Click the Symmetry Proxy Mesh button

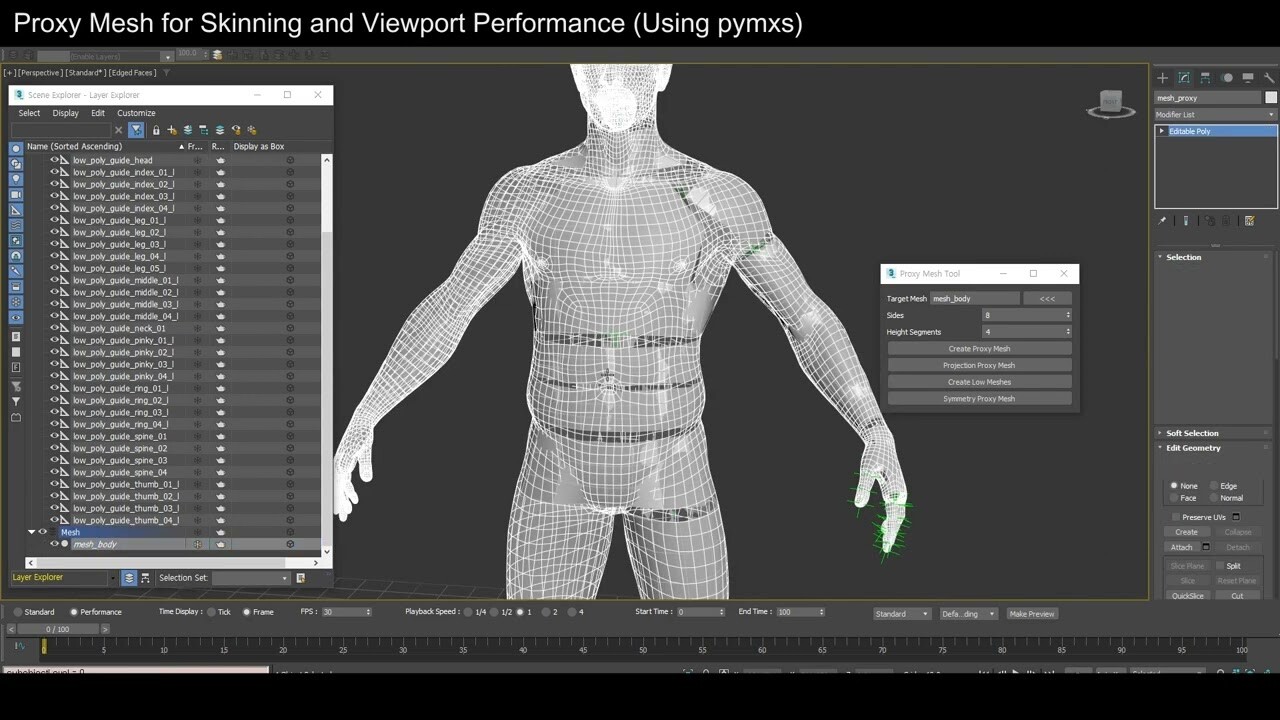point(979,398)
